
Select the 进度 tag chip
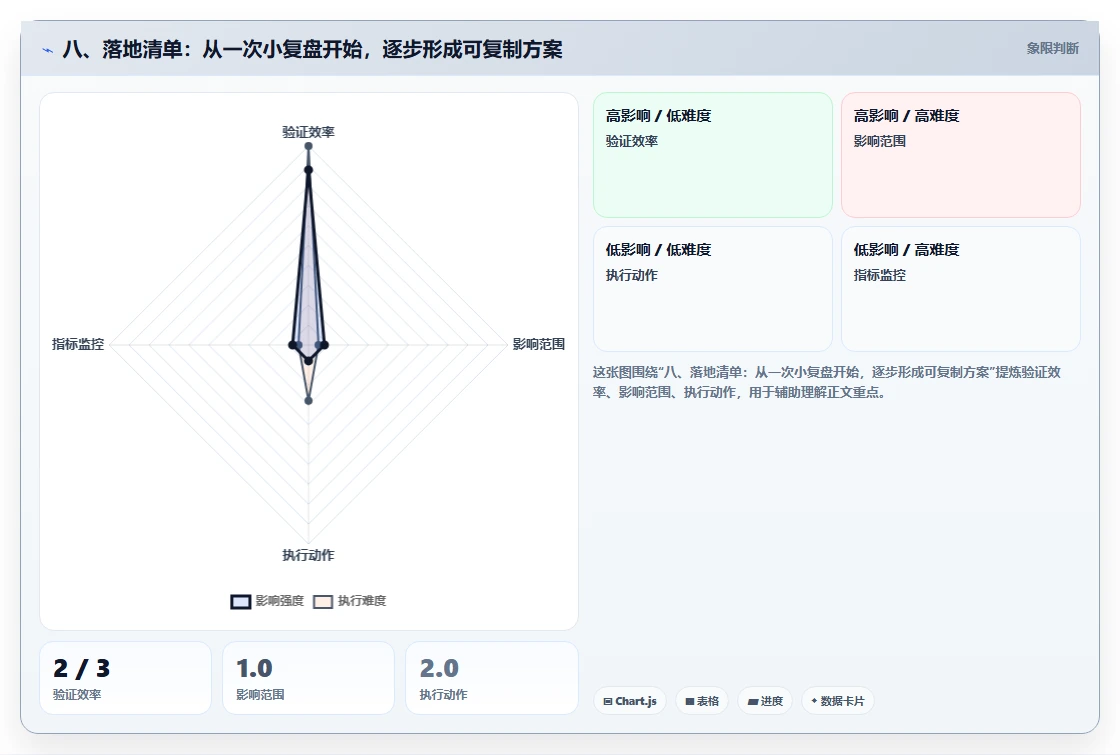(765, 701)
